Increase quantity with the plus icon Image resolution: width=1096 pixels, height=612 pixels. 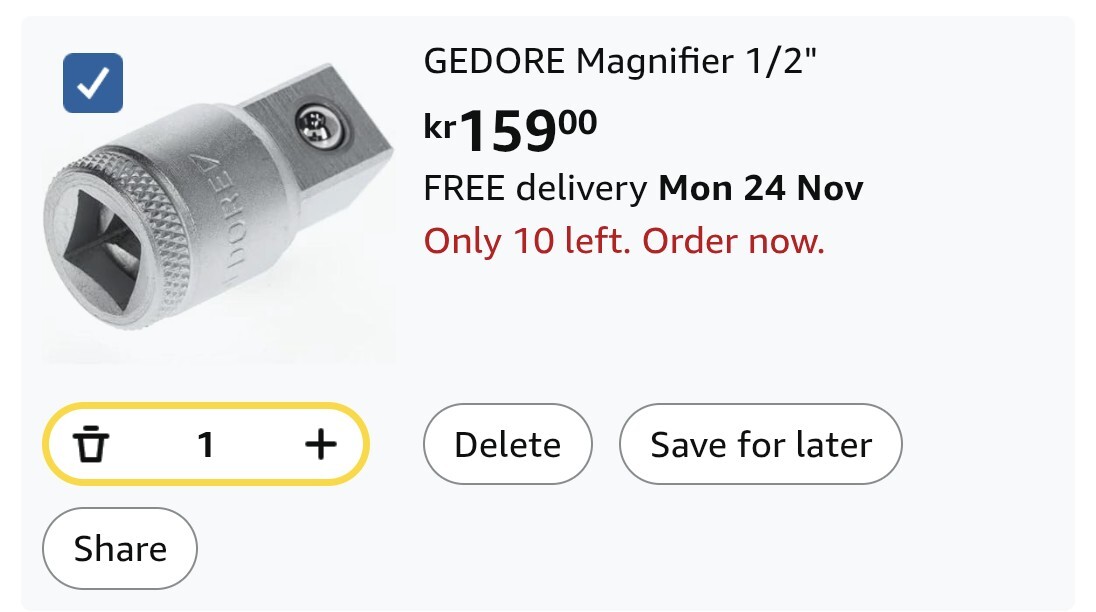(x=320, y=444)
